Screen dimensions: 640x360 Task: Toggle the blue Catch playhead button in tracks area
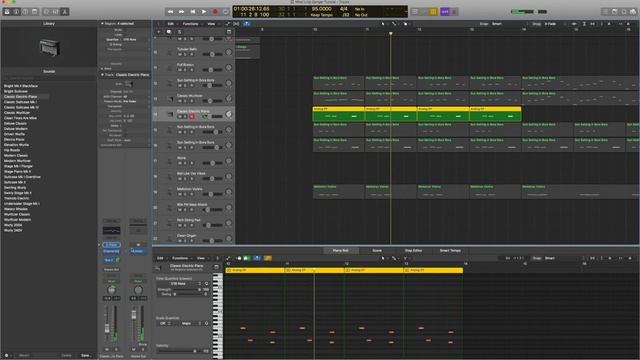pyautogui.click(x=247, y=24)
